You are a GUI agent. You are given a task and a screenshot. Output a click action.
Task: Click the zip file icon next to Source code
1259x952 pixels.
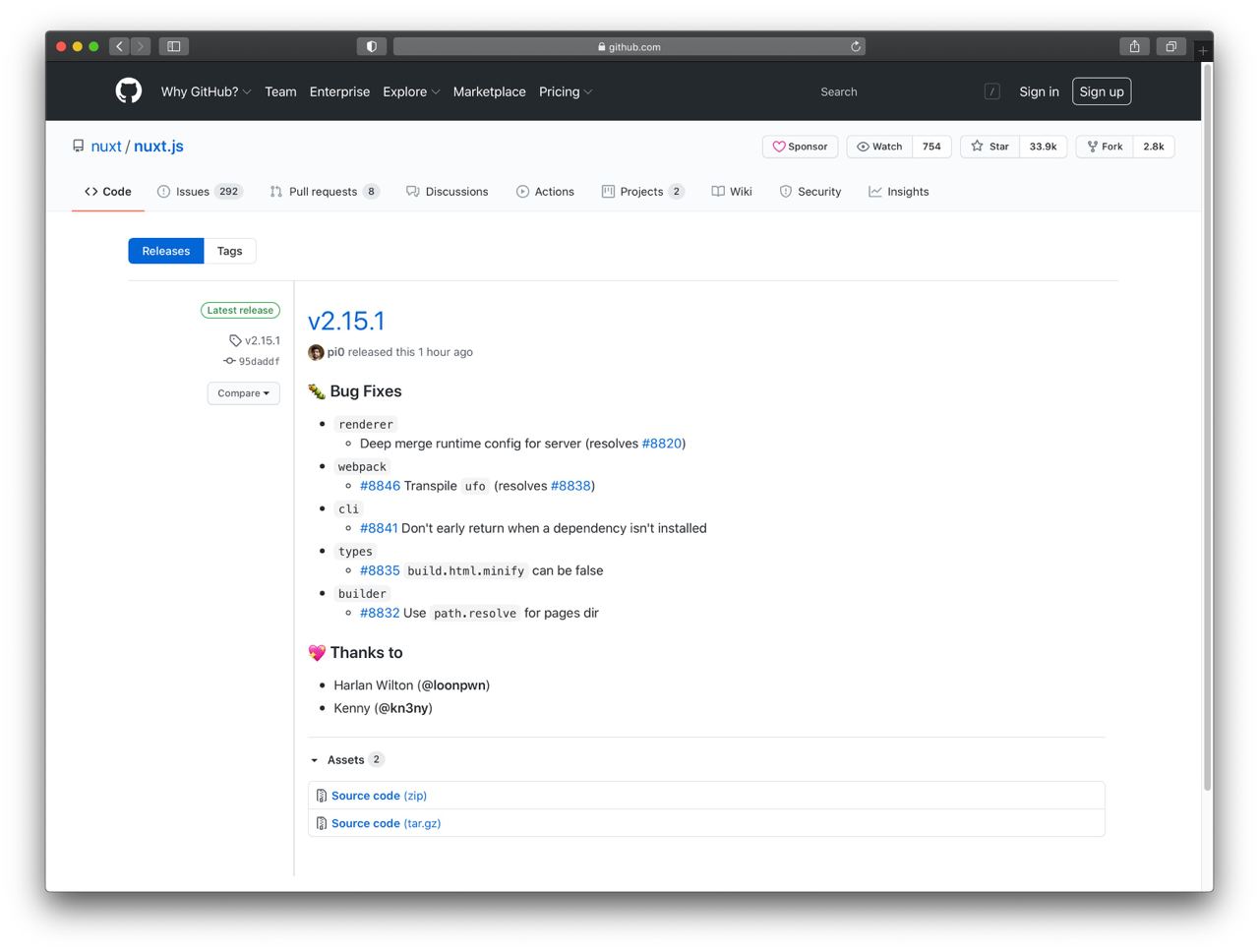322,796
